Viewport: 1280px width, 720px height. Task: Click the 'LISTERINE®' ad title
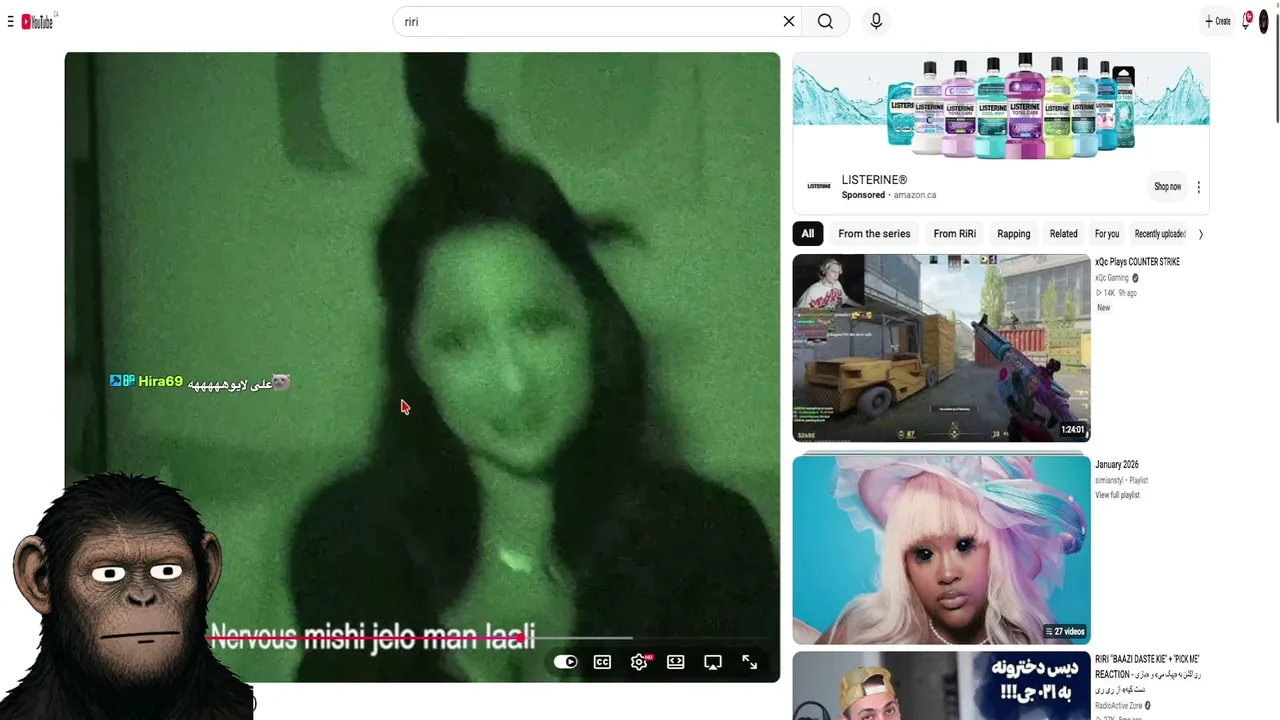click(875, 180)
